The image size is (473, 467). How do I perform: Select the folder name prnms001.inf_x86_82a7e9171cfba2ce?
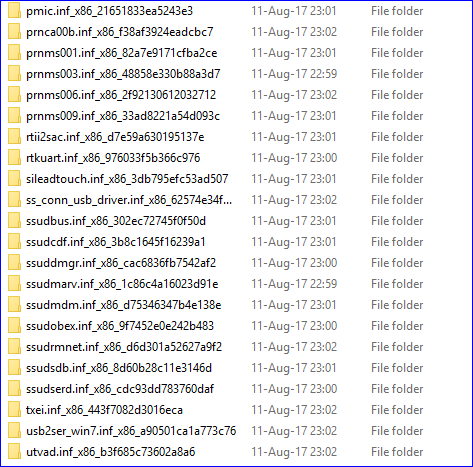coord(122,53)
